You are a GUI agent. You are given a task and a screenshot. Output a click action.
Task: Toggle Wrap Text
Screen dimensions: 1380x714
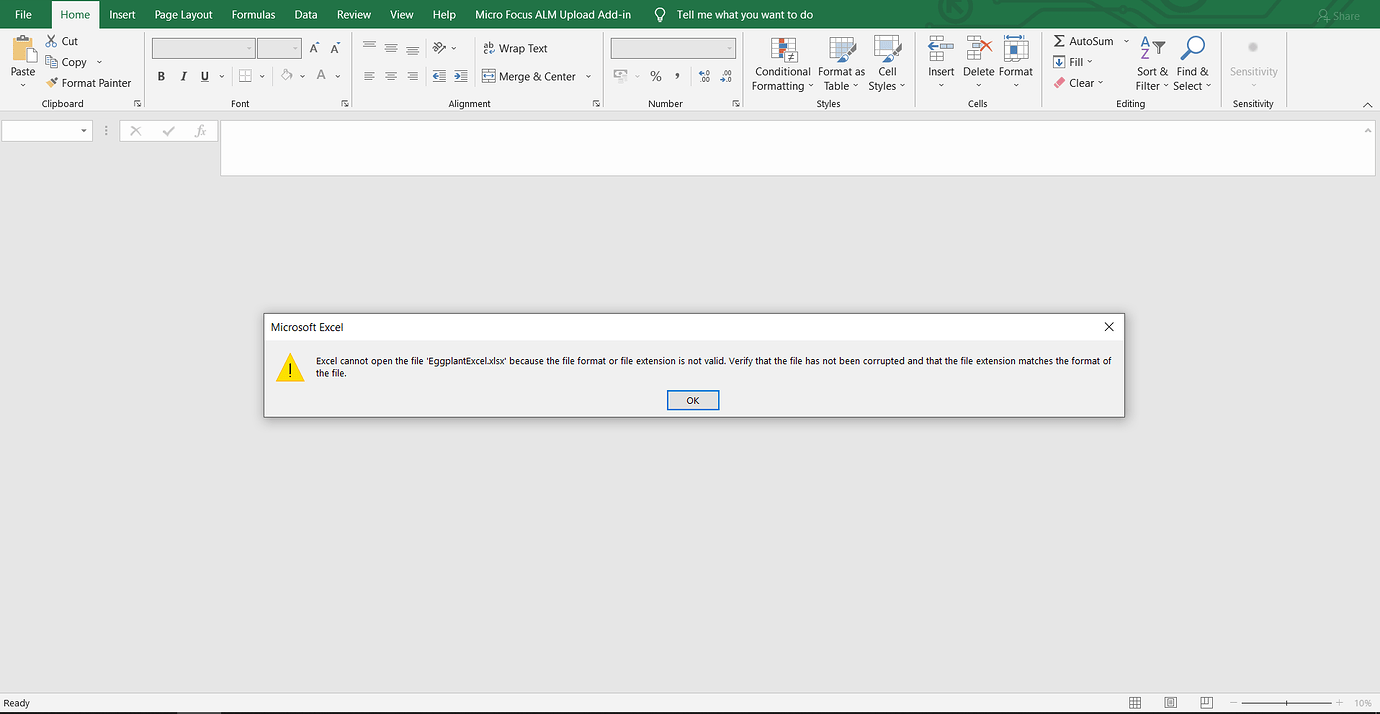(x=515, y=48)
